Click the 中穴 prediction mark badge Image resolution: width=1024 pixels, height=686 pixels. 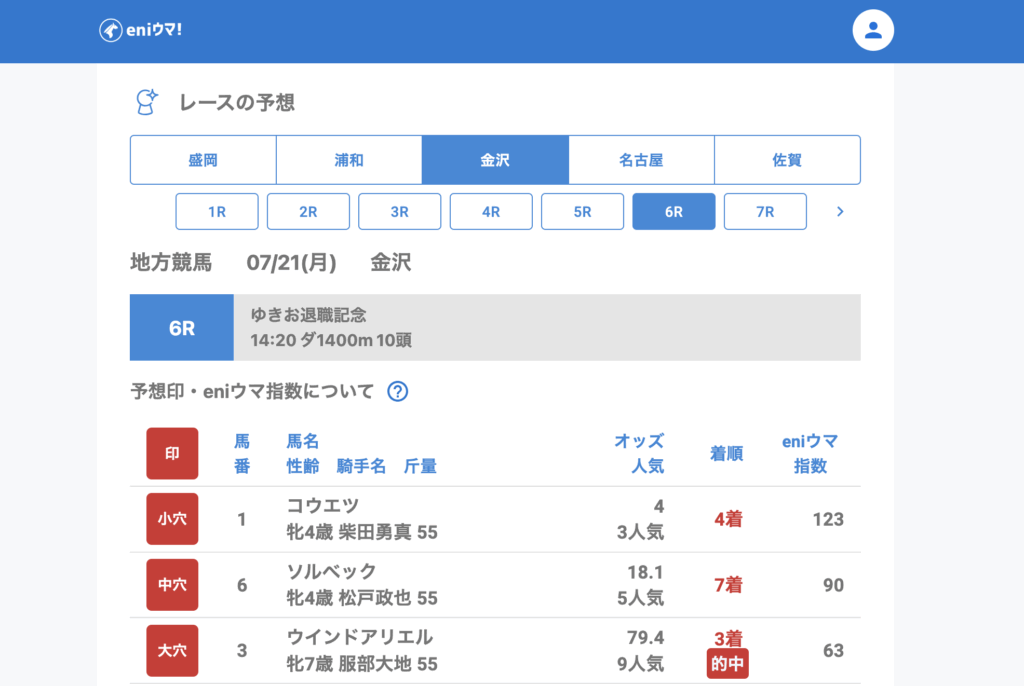coord(172,585)
